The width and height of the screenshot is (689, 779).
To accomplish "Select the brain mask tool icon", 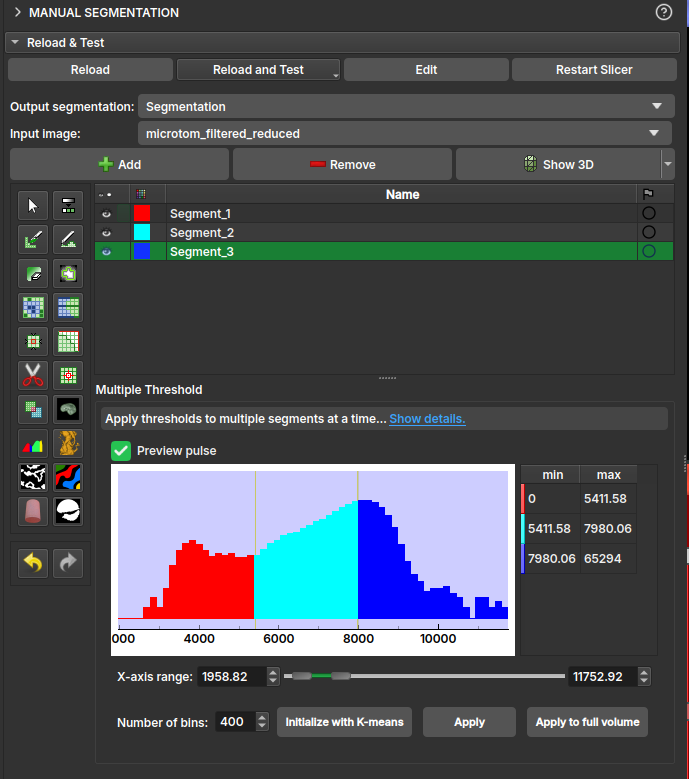I will [67, 409].
